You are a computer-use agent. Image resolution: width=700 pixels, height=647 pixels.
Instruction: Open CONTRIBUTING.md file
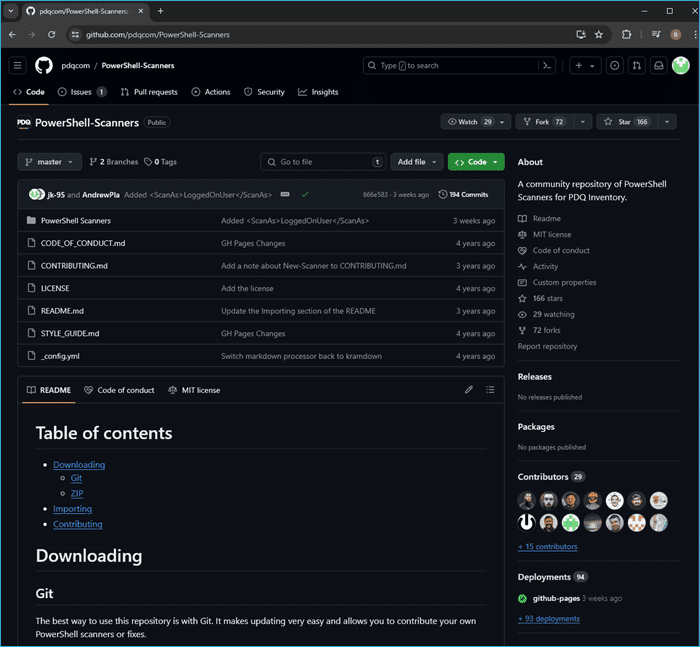74,266
